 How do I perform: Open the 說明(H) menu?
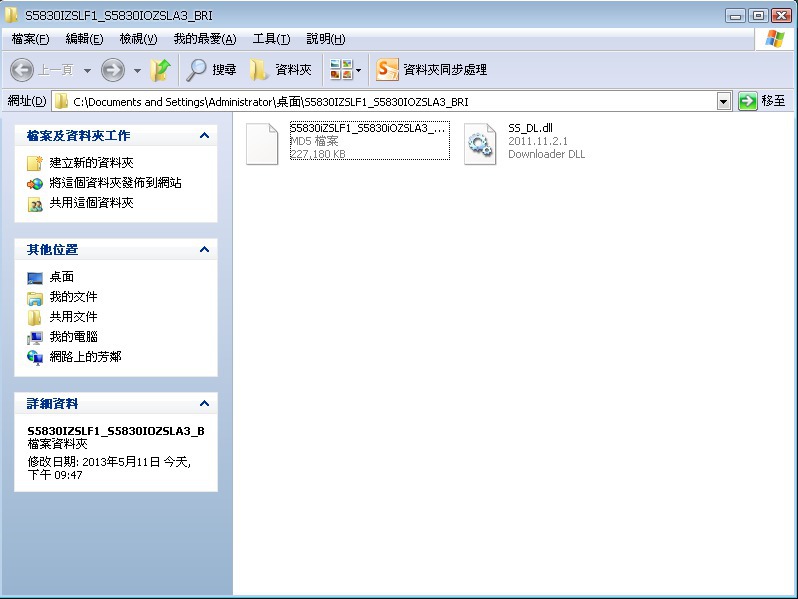(x=325, y=39)
